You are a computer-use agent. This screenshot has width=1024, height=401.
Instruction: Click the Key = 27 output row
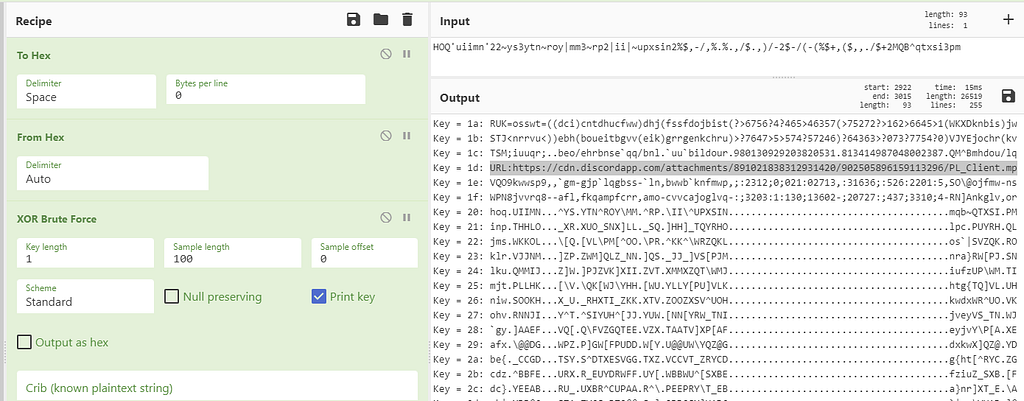coord(725,314)
